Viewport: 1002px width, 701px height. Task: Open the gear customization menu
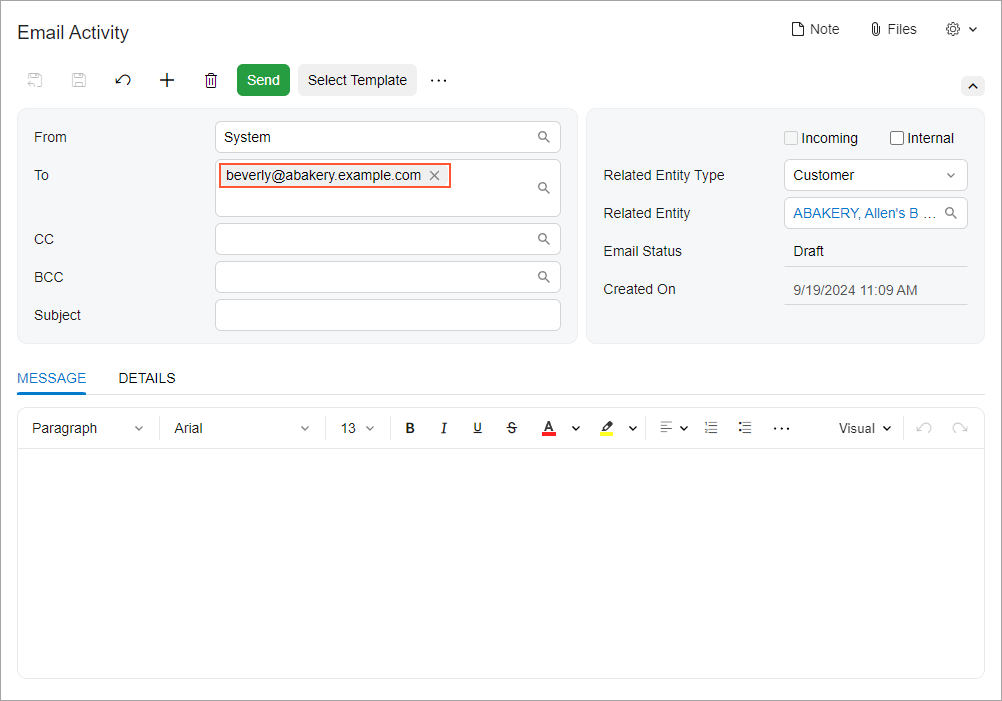point(961,29)
